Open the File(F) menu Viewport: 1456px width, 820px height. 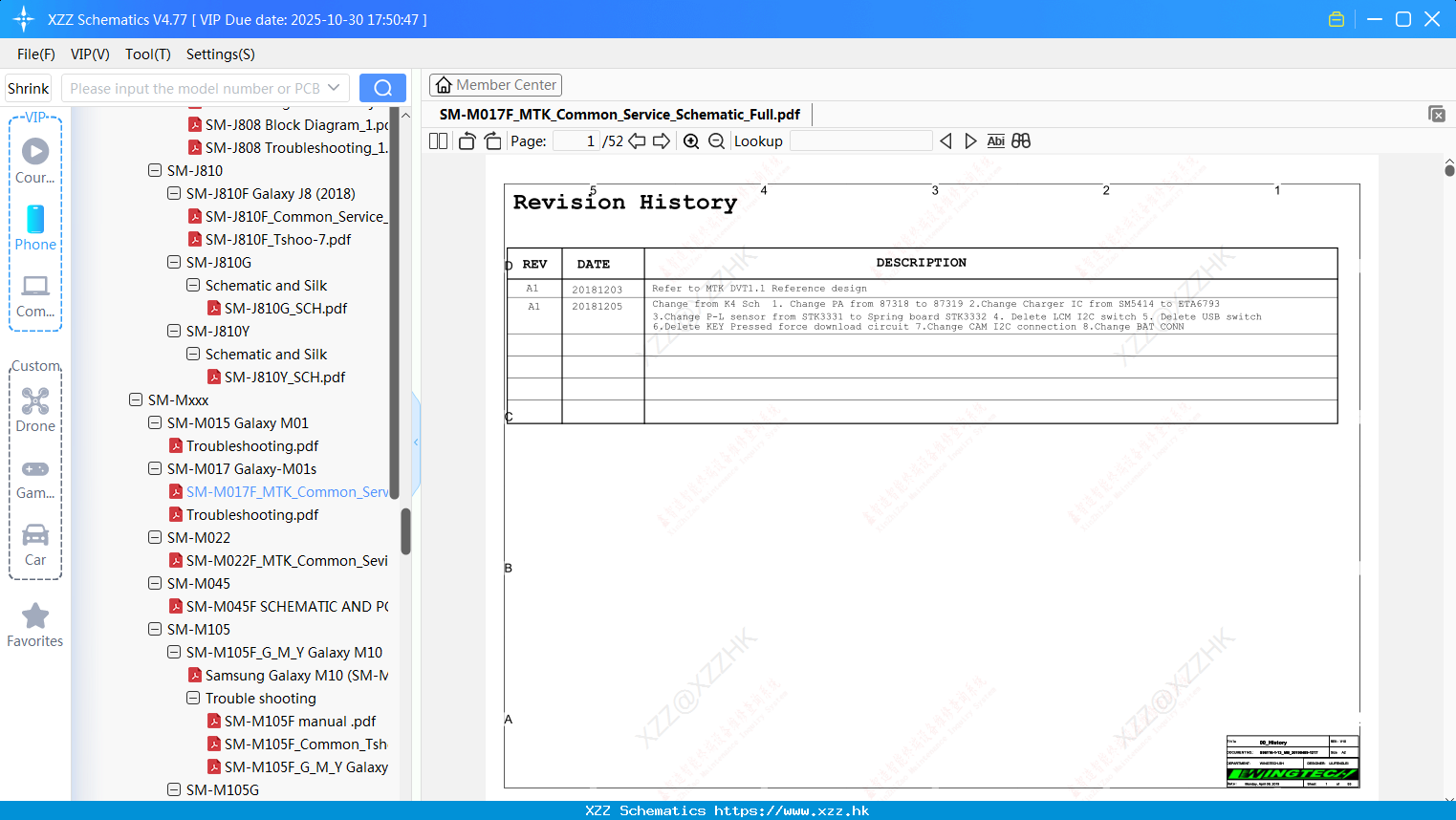pyautogui.click(x=36, y=54)
